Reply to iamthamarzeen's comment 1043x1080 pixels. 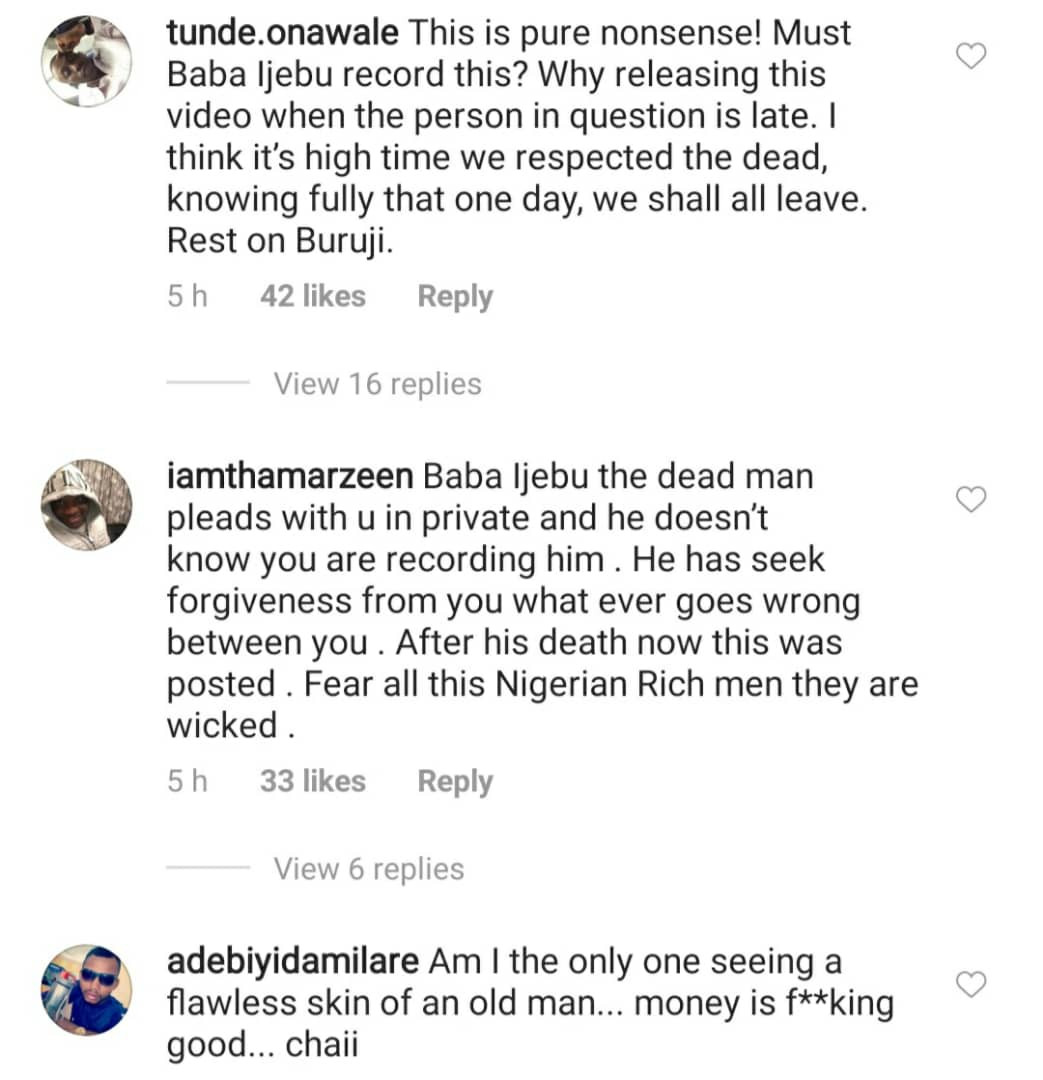[455, 781]
